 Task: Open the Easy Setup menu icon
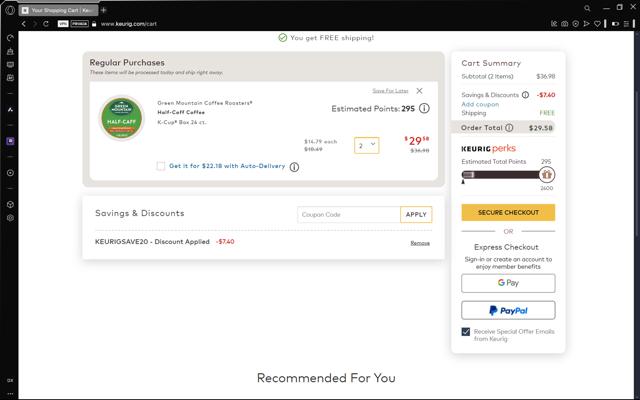[x=626, y=24]
